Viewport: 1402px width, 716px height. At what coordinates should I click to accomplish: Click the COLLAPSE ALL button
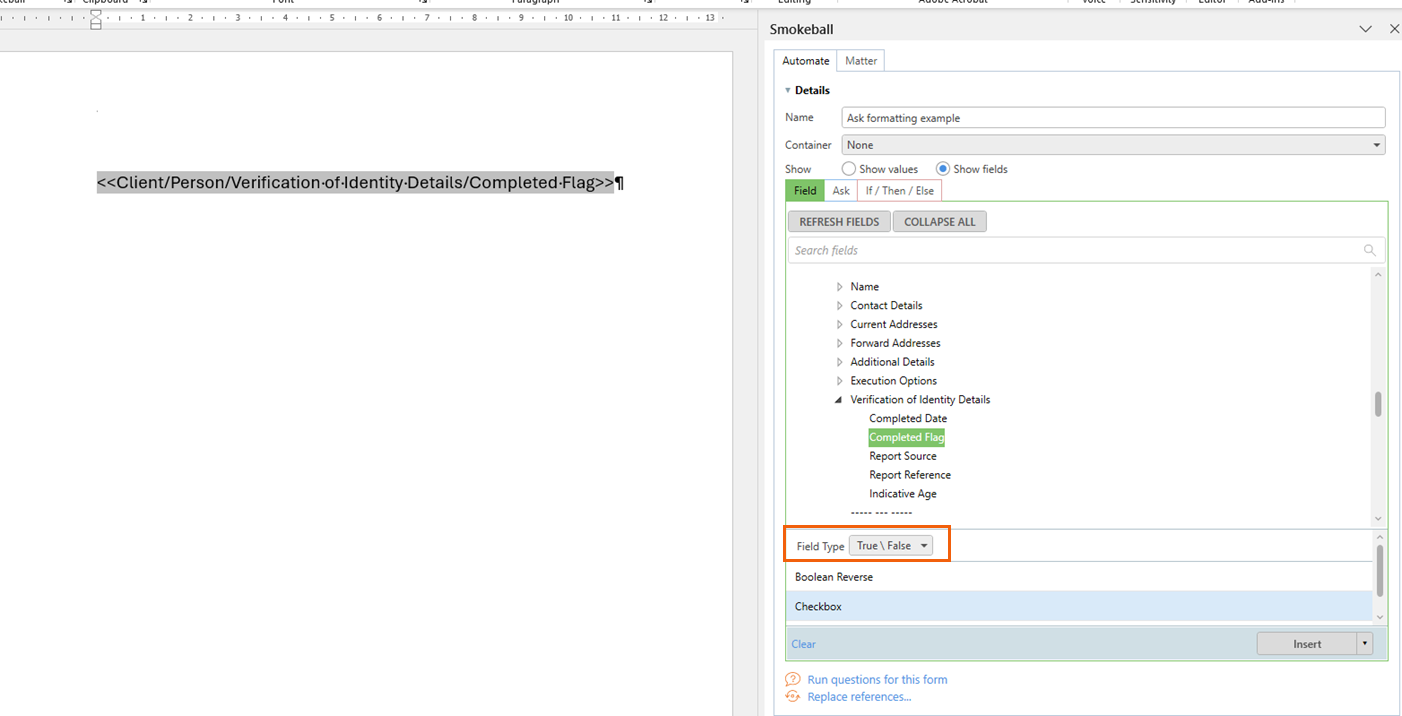[940, 222]
